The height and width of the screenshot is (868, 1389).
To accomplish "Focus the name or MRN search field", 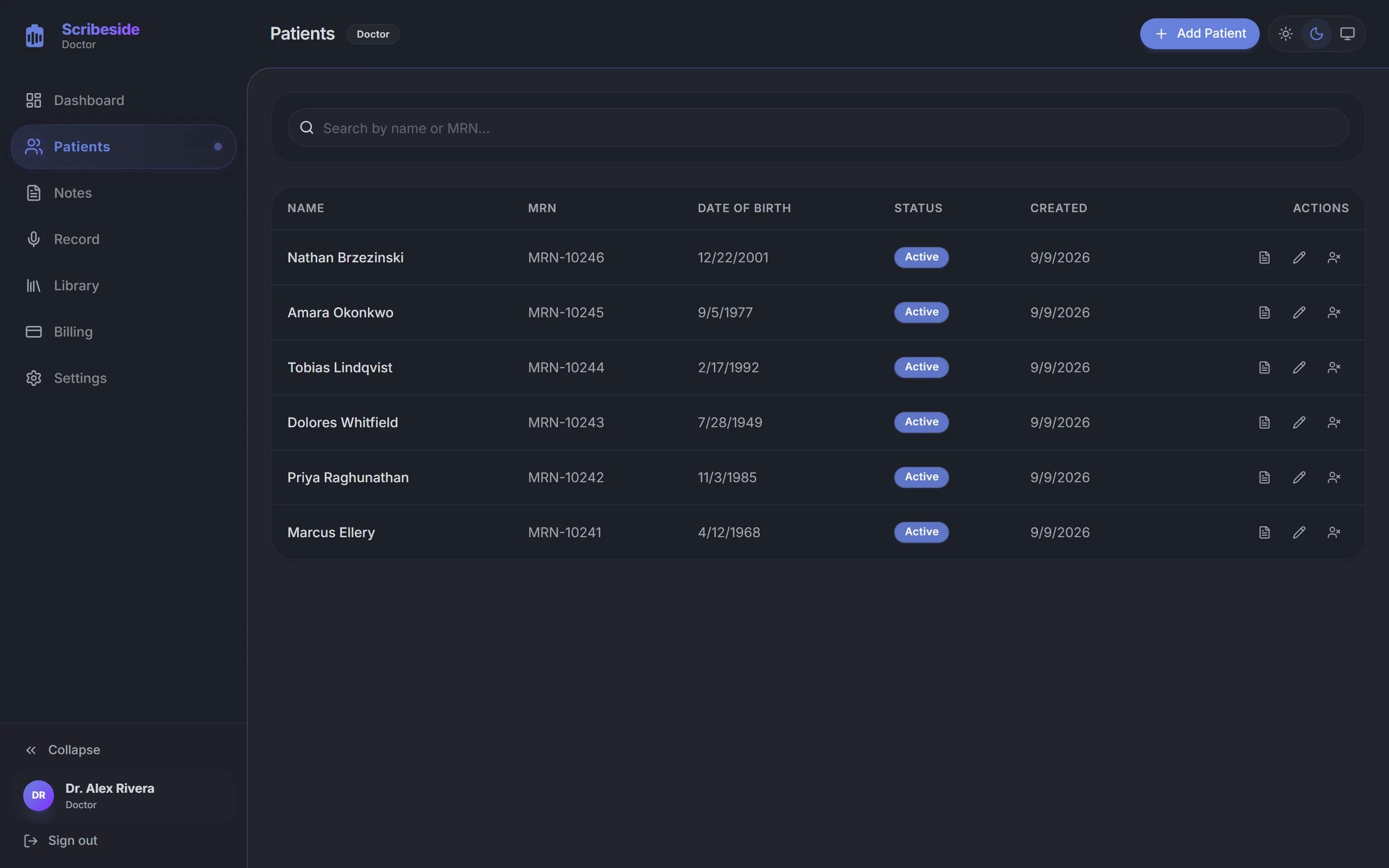I will 818,127.
